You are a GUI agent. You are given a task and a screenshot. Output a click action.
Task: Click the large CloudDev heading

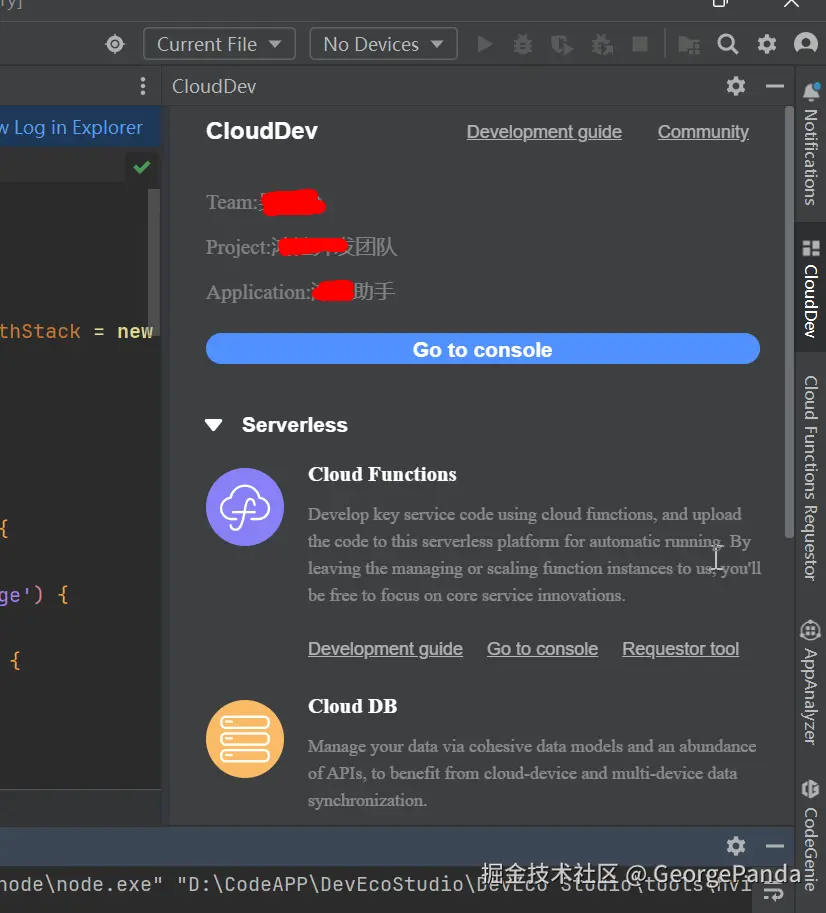262,131
